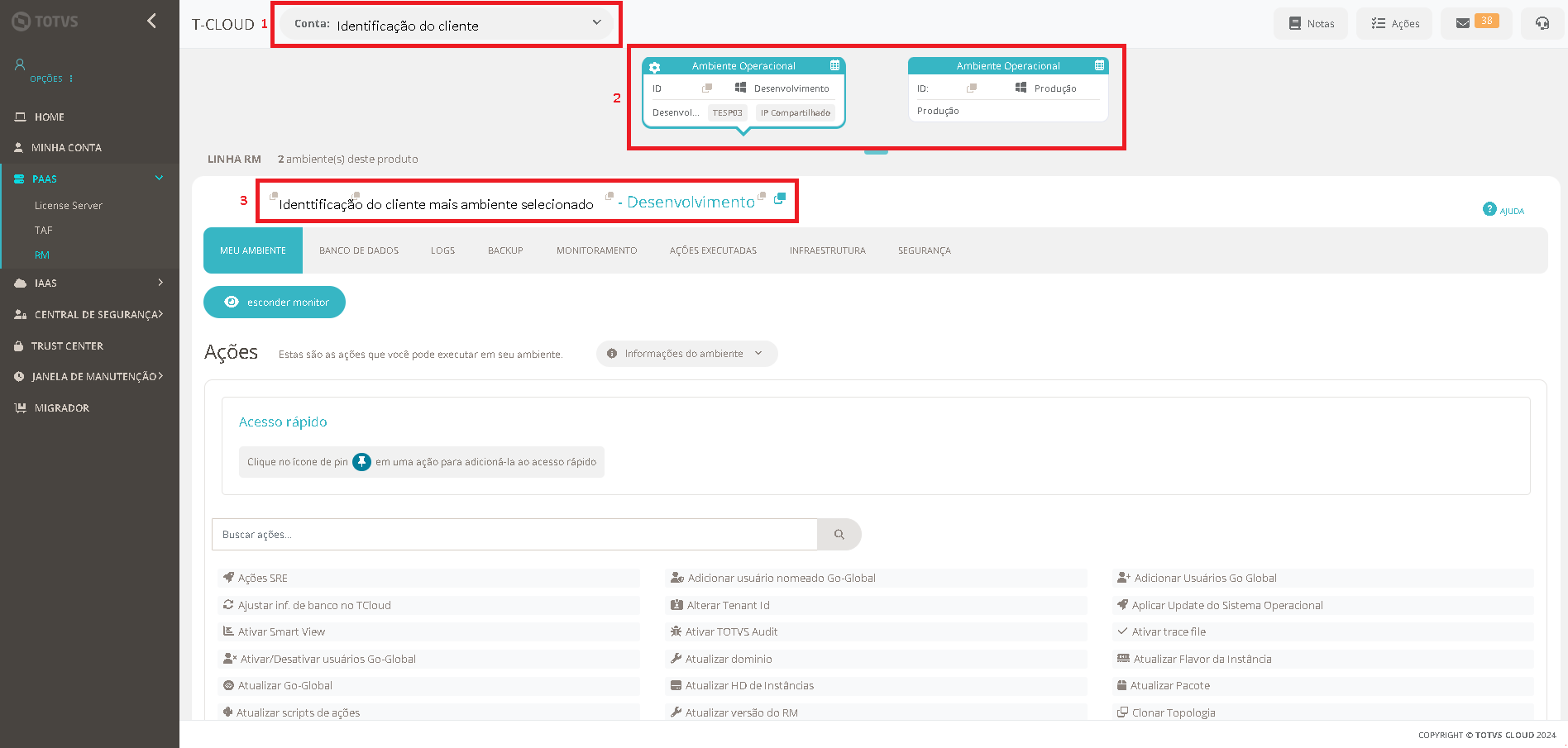Screen dimensions: 1568x748
Task: Hide the monitor with esconder monitor
Action: [x=275, y=302]
